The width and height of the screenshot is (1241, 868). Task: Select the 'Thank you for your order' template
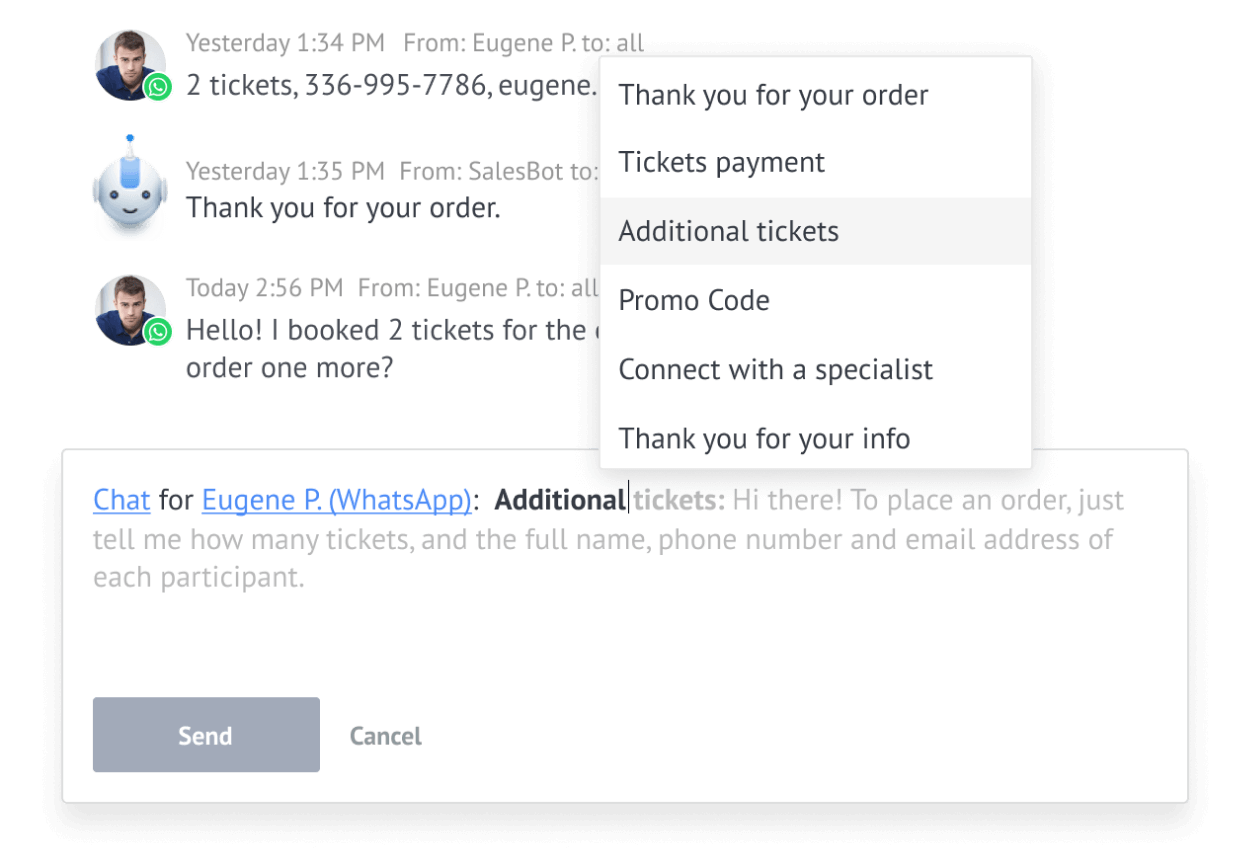(815, 95)
